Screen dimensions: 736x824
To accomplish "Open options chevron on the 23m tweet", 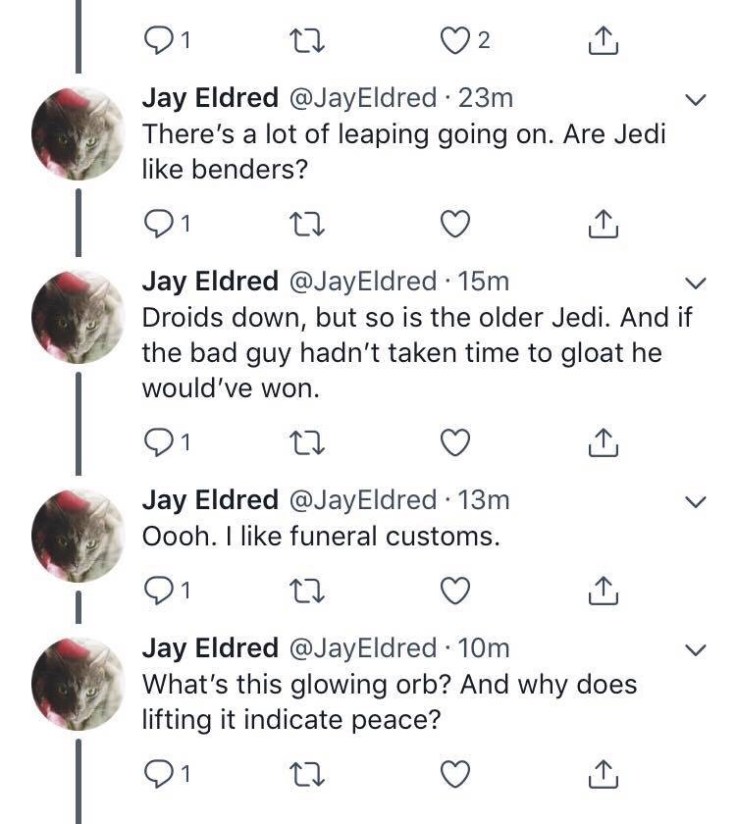I will click(698, 99).
